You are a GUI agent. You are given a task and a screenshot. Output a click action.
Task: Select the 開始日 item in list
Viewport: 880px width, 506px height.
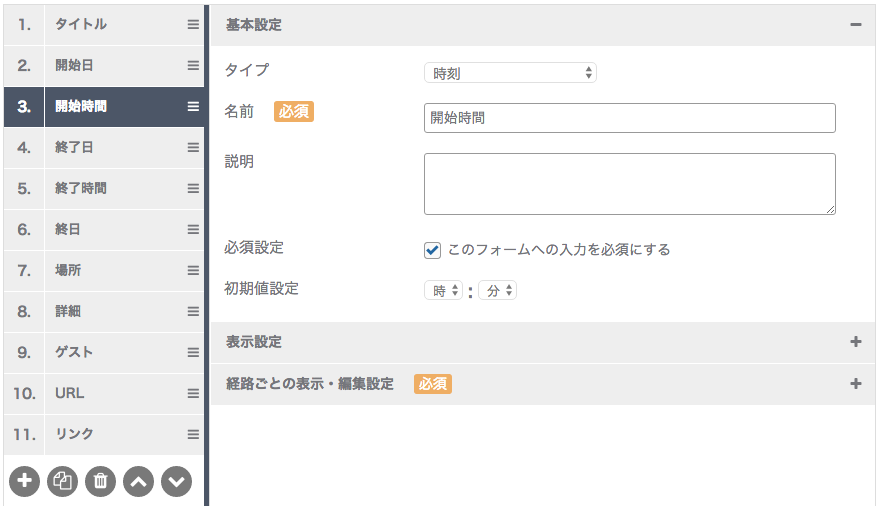pyautogui.click(x=104, y=66)
